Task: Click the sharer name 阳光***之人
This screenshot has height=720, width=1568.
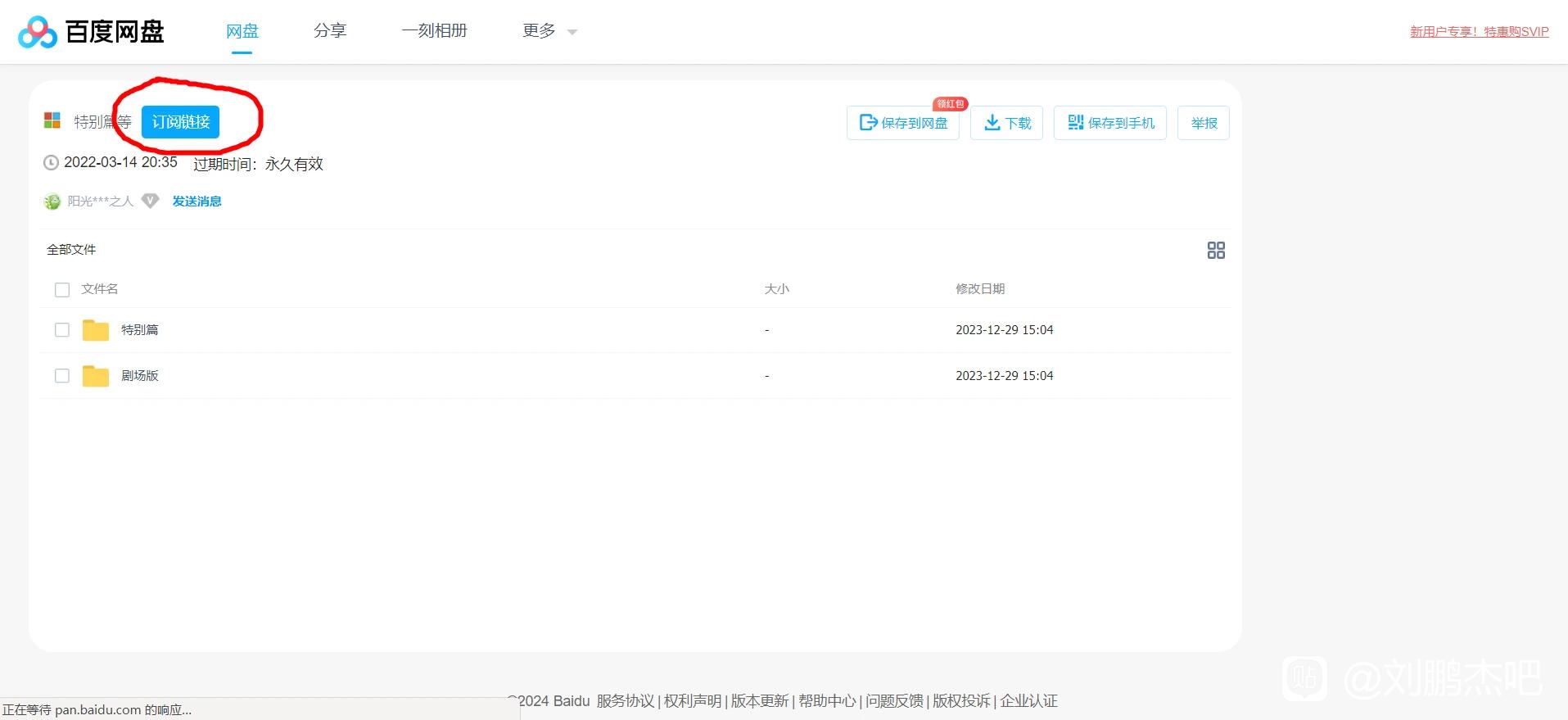Action: pyautogui.click(x=100, y=202)
